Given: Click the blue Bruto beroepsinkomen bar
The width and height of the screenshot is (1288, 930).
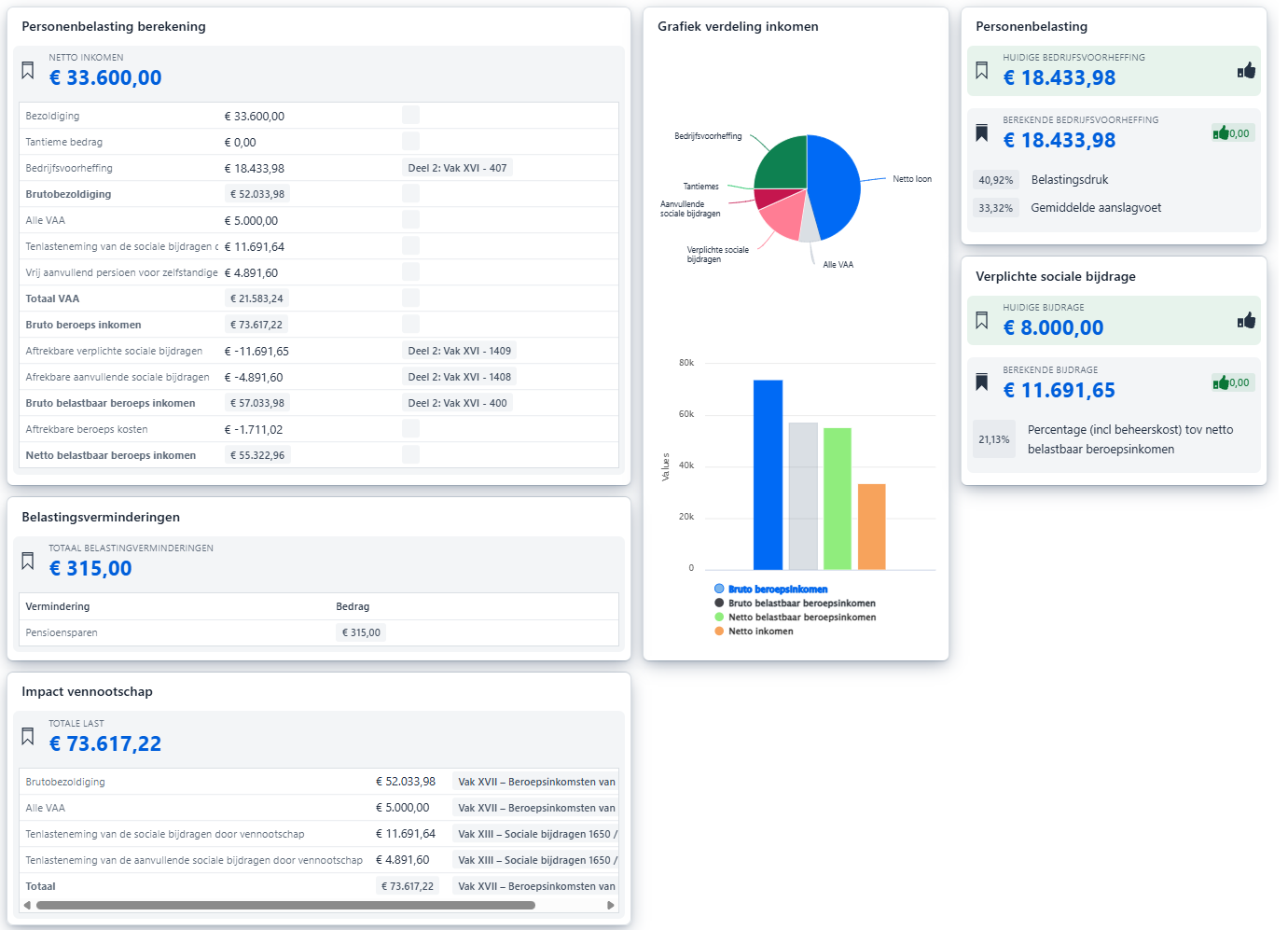Looking at the screenshot, I should point(768,475).
